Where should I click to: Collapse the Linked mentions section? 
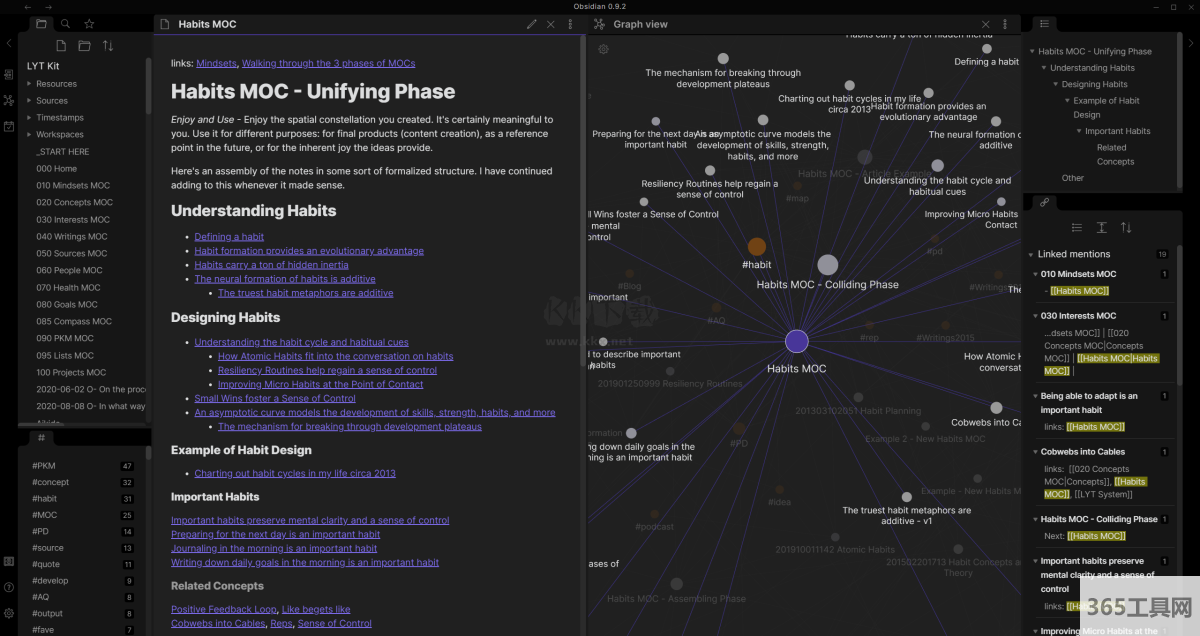pyautogui.click(x=1031, y=255)
